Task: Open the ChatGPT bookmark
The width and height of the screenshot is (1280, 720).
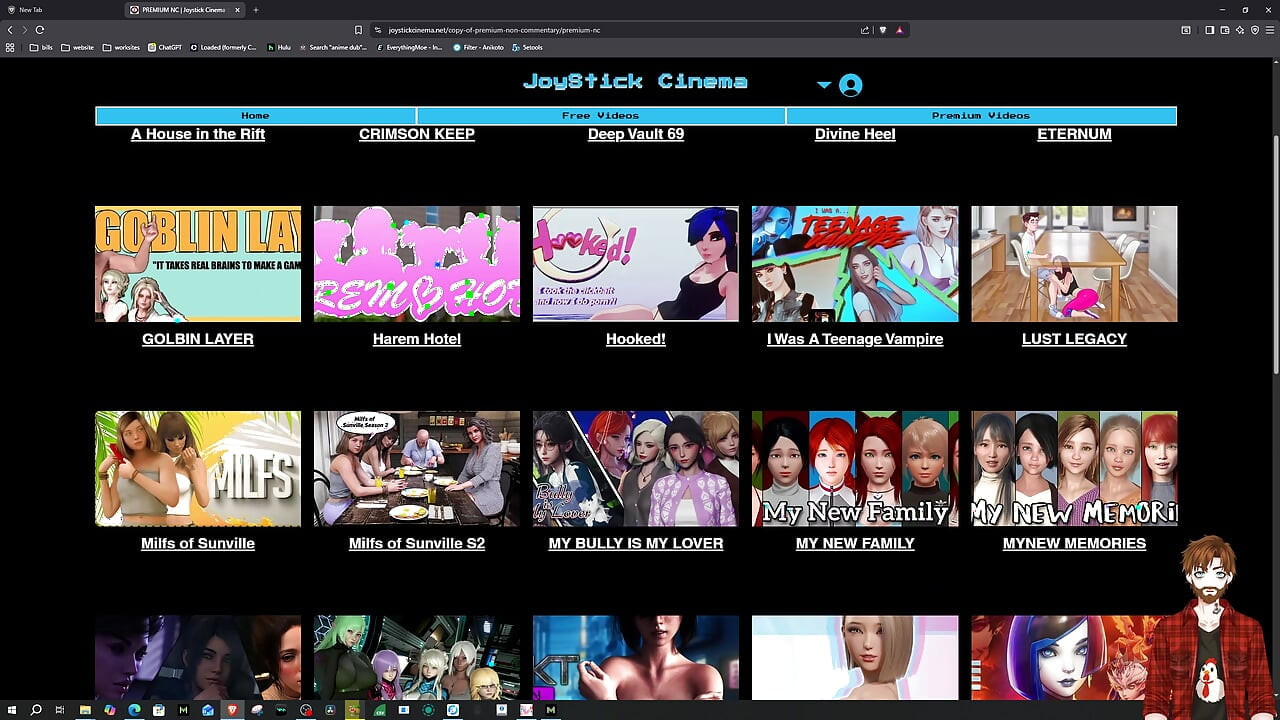Action: click(x=165, y=47)
